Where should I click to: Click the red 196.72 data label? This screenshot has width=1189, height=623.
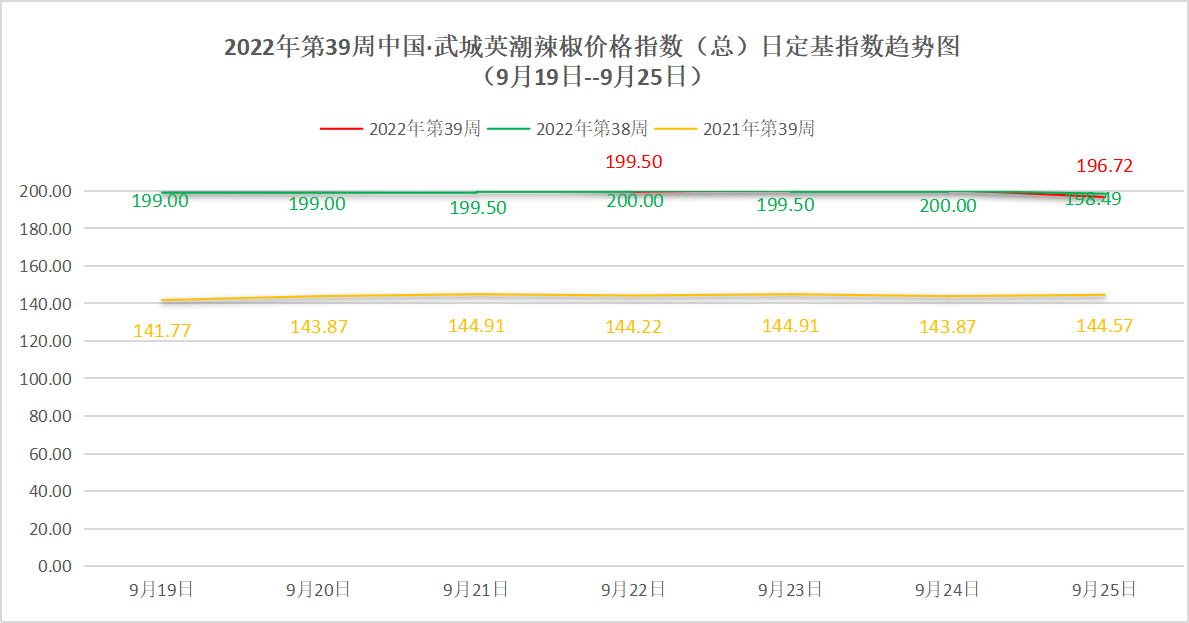pyautogui.click(x=1104, y=166)
